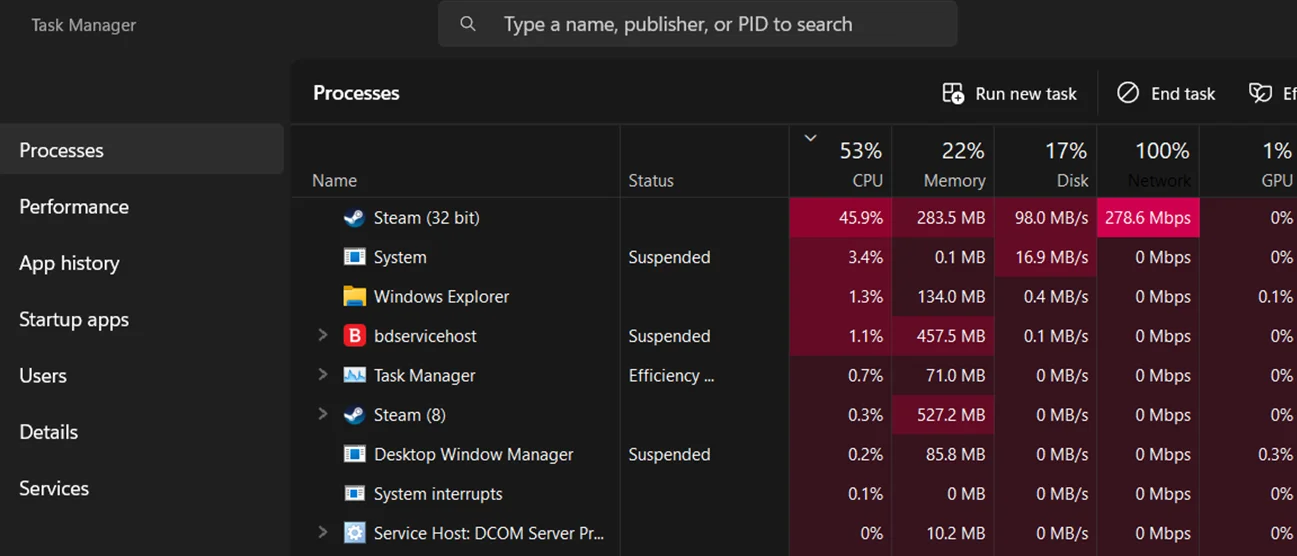This screenshot has height=556, width=1297.
Task: Click the 85.8 MB memory cell
Action: [x=943, y=454]
